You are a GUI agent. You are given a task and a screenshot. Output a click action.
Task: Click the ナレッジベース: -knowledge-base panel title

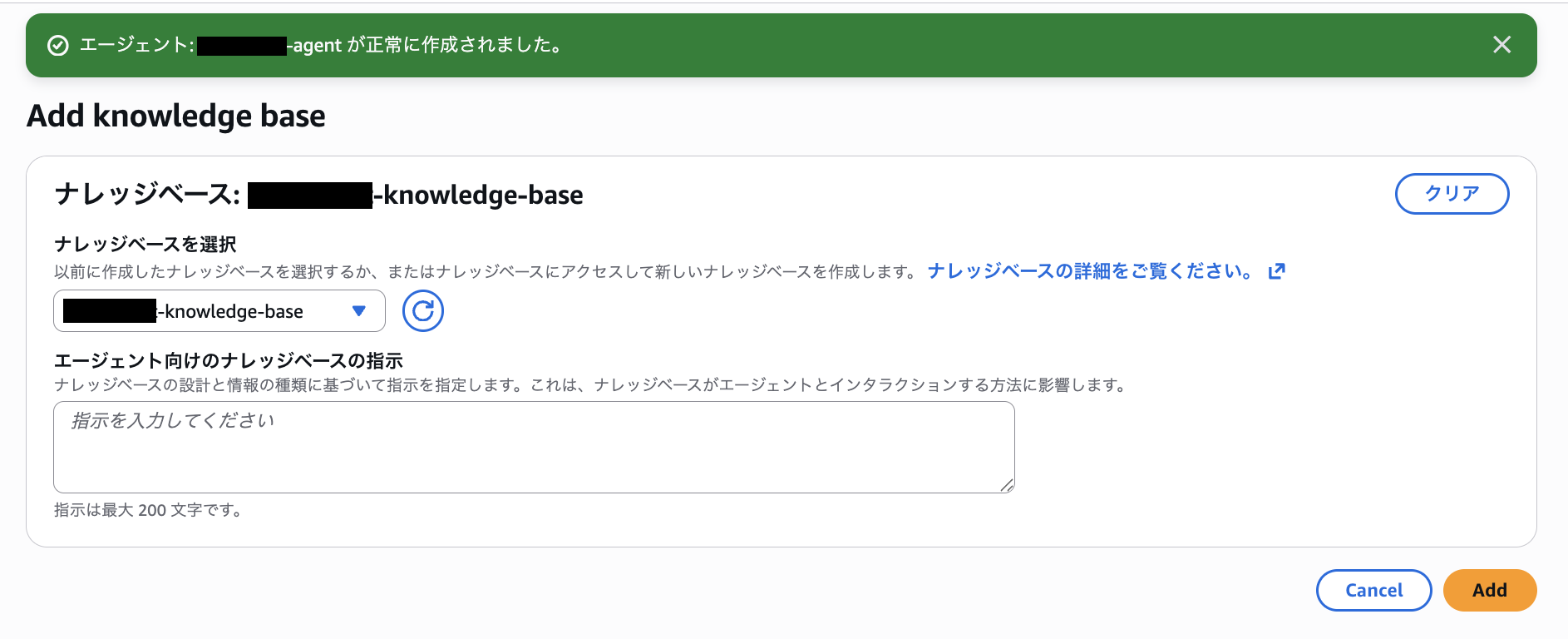click(x=319, y=195)
